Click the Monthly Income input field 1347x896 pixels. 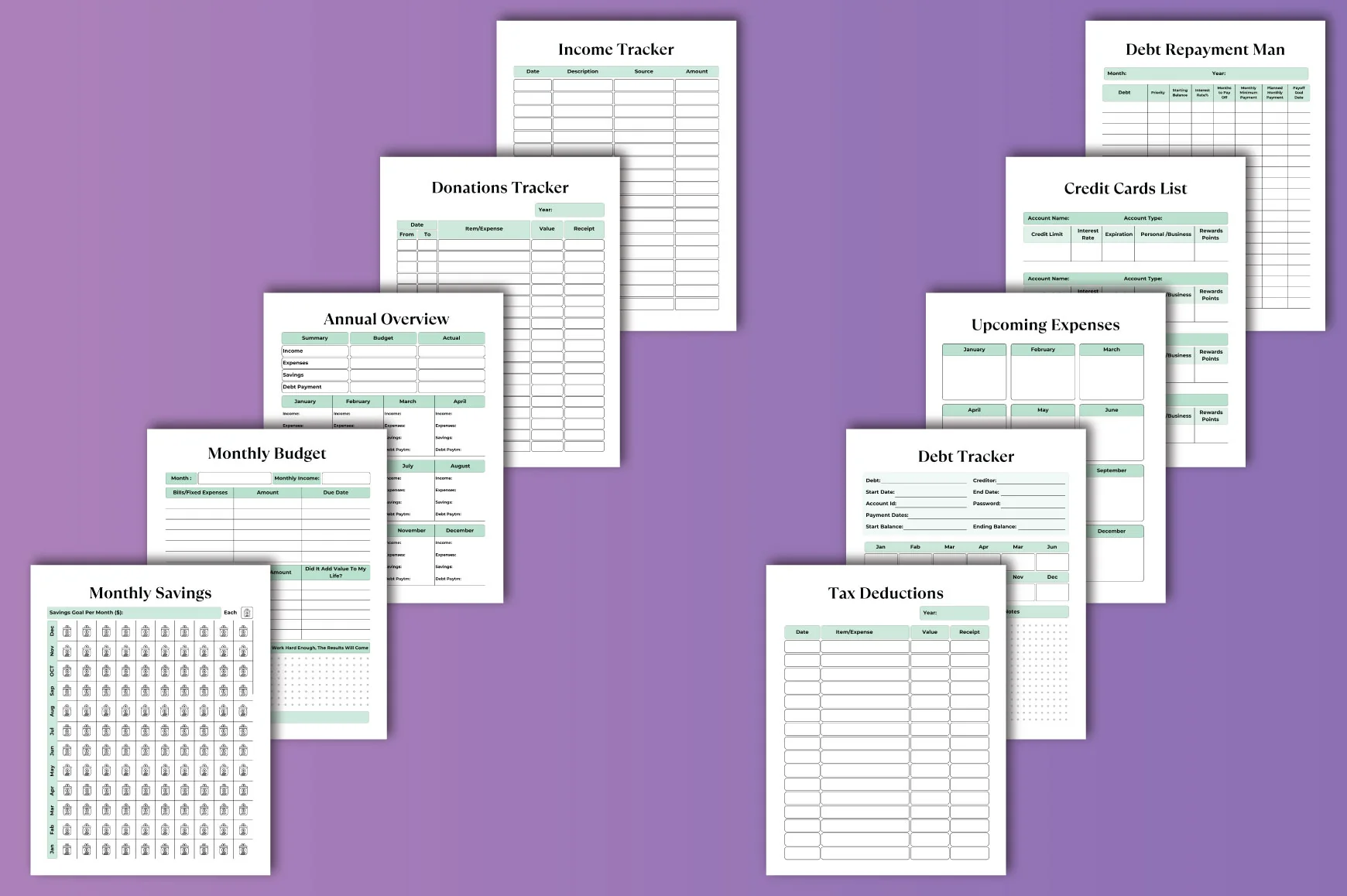coord(346,478)
